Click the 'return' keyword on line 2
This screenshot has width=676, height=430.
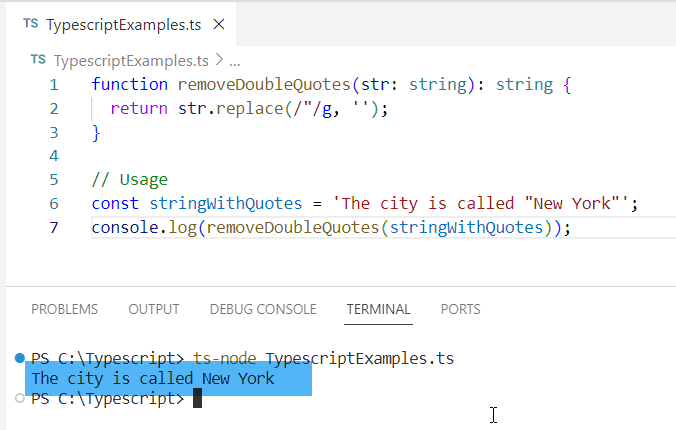click(139, 108)
